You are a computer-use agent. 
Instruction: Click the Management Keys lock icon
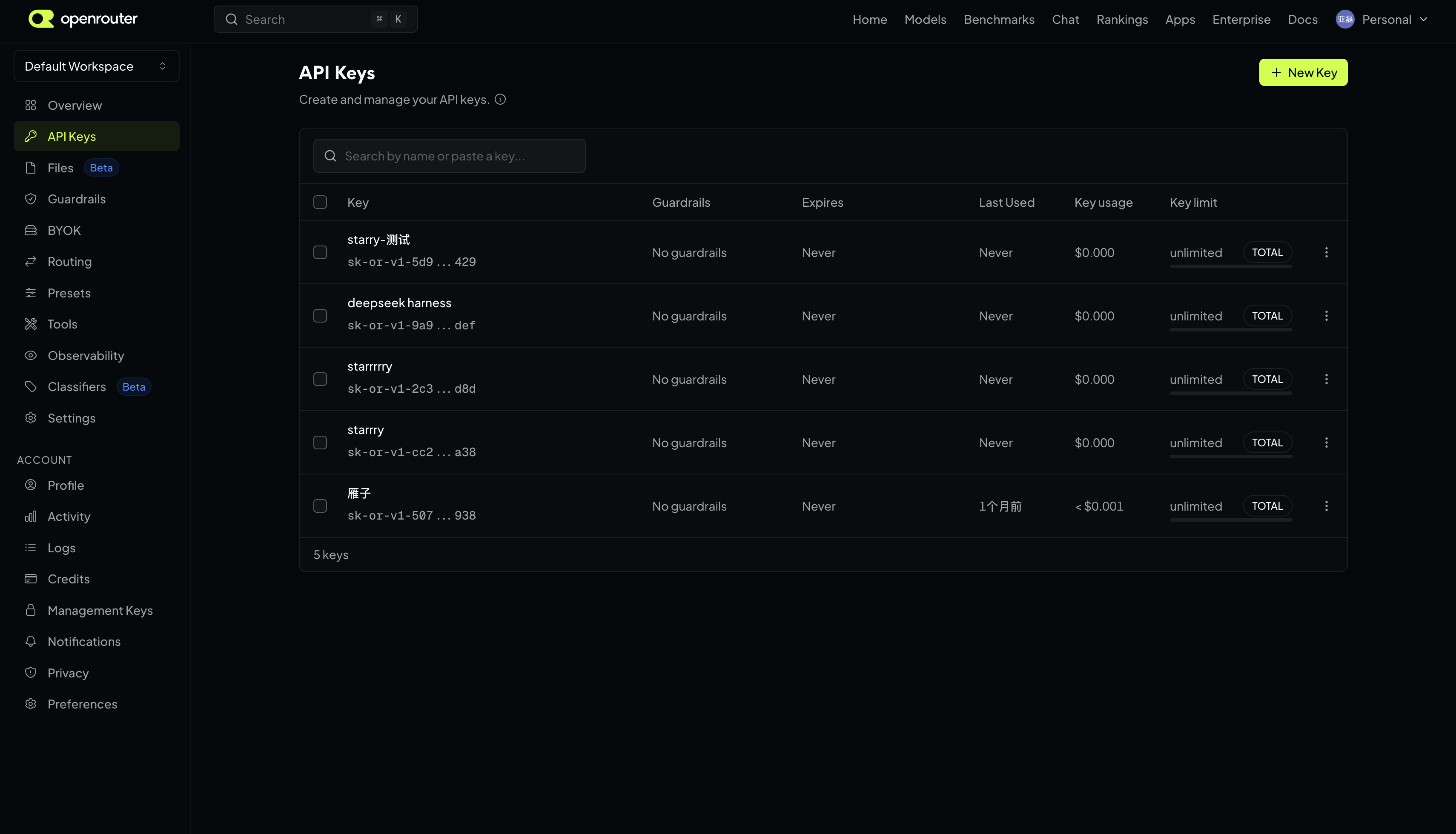pos(31,610)
